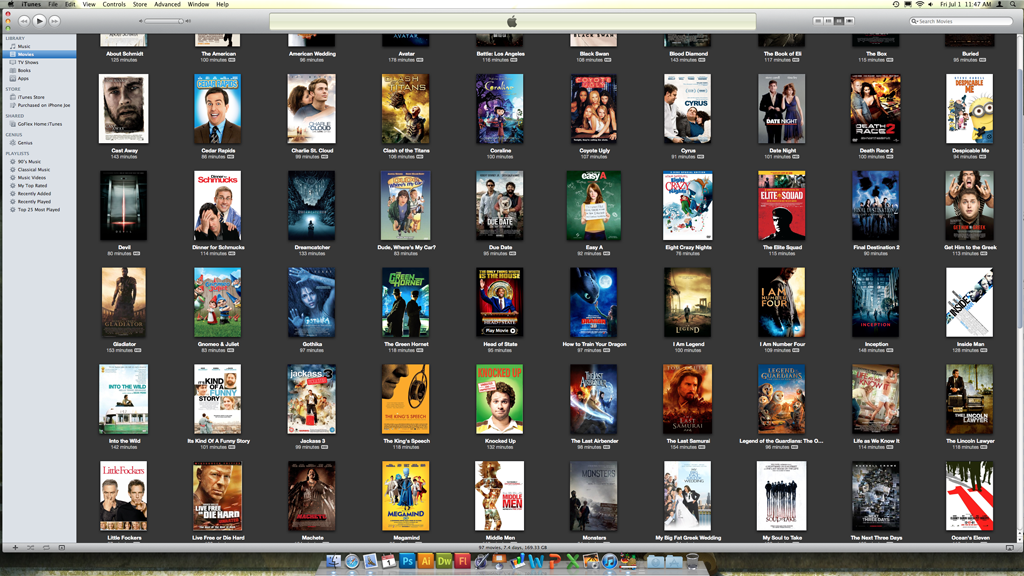1024x576 pixels.
Task: Launch Safari from the Dock
Action: (352, 561)
